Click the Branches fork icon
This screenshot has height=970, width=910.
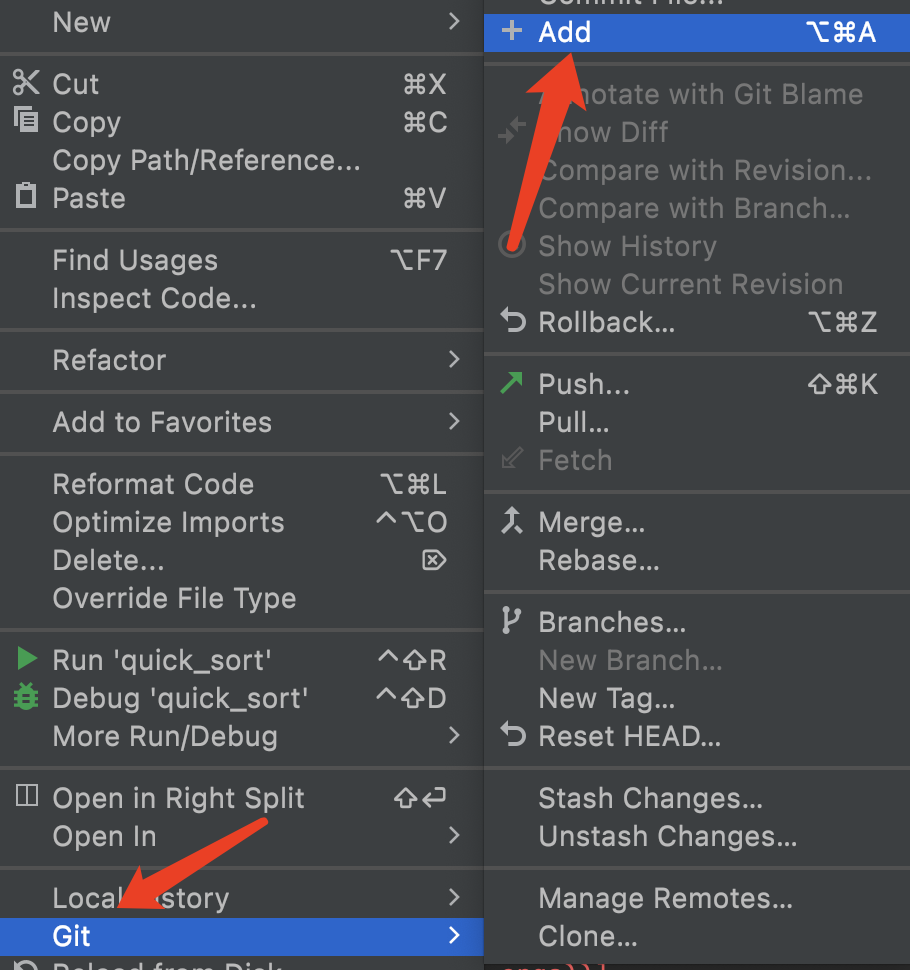512,621
